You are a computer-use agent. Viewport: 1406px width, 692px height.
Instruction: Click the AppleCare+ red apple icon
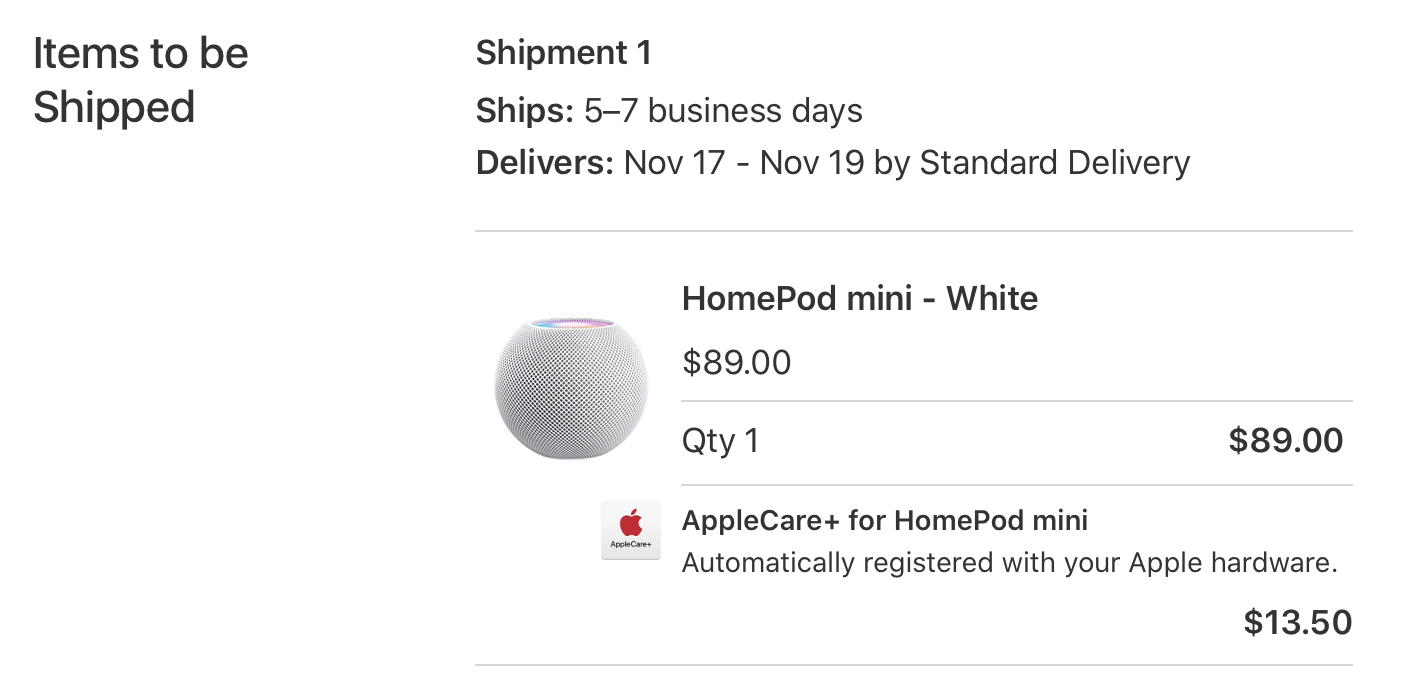click(631, 522)
